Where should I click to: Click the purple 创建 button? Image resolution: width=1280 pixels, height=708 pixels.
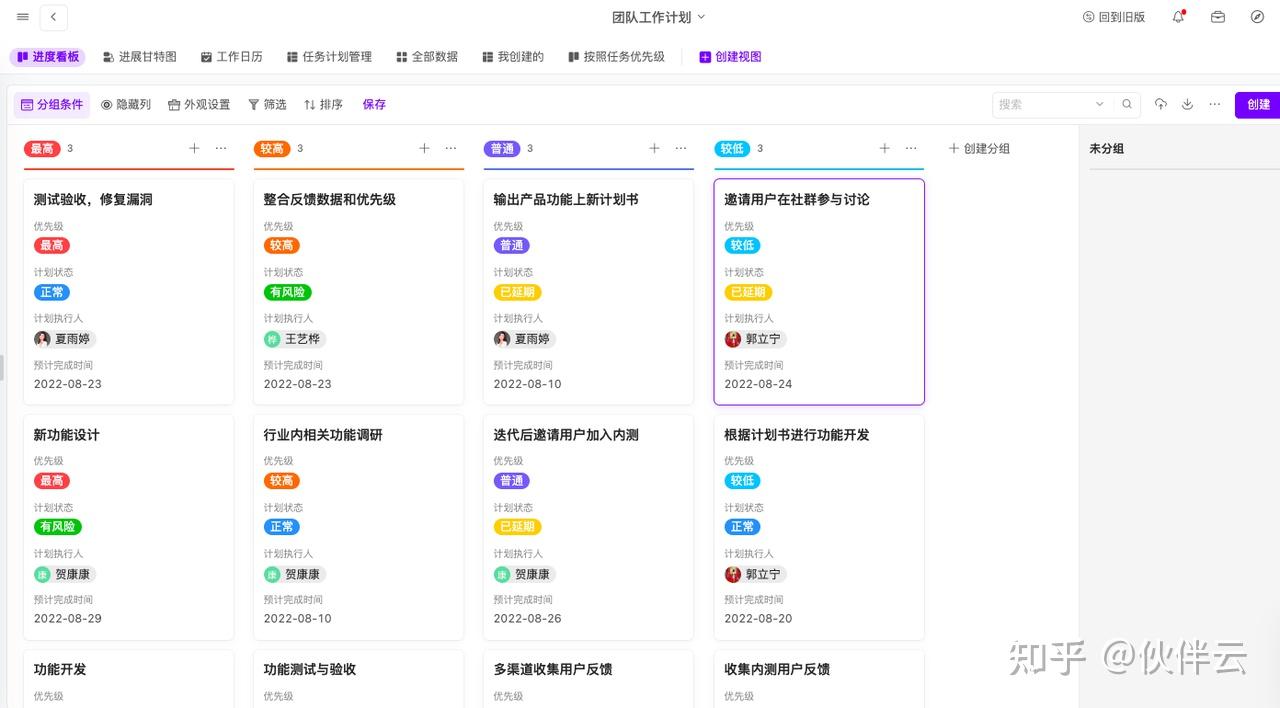tap(1257, 104)
